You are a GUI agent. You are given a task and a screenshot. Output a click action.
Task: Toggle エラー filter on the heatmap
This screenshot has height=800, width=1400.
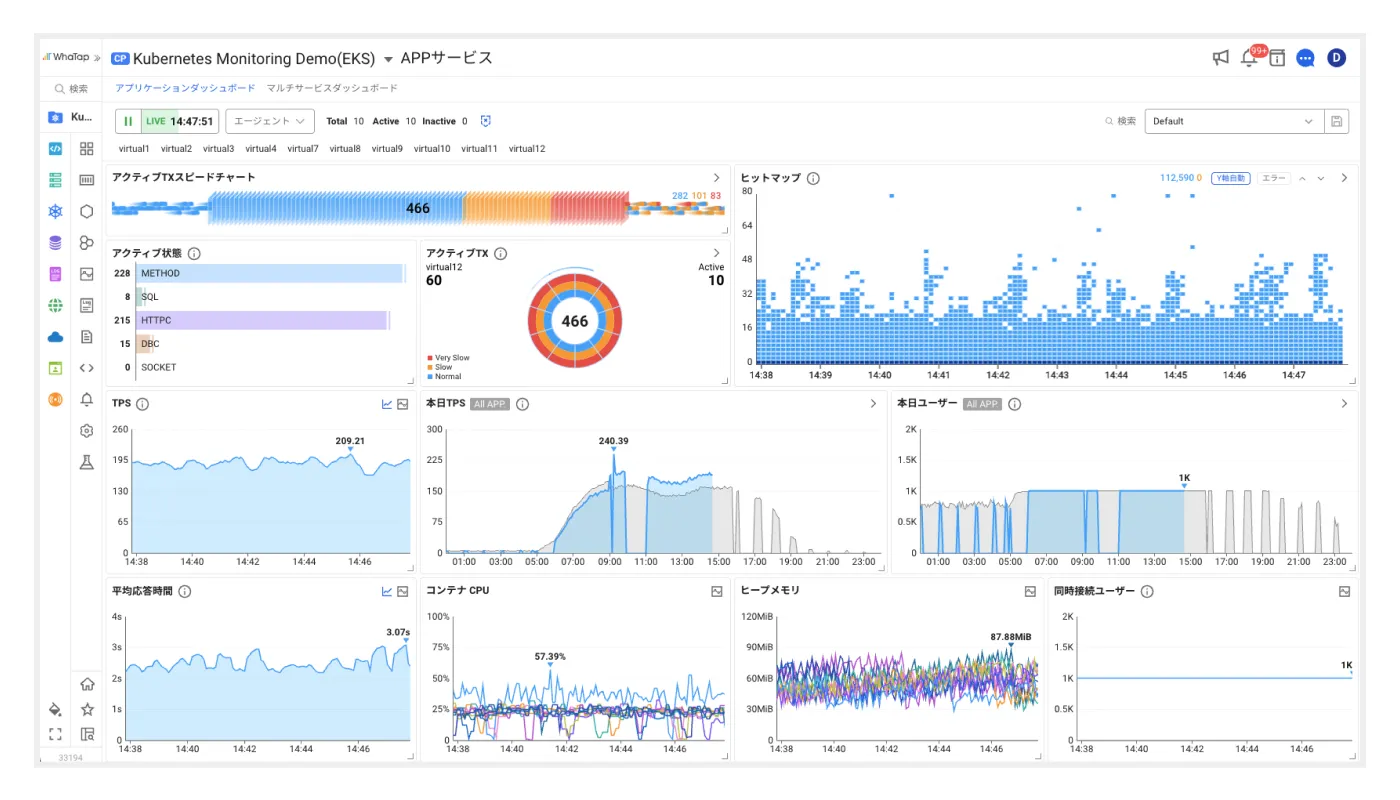click(x=1273, y=178)
